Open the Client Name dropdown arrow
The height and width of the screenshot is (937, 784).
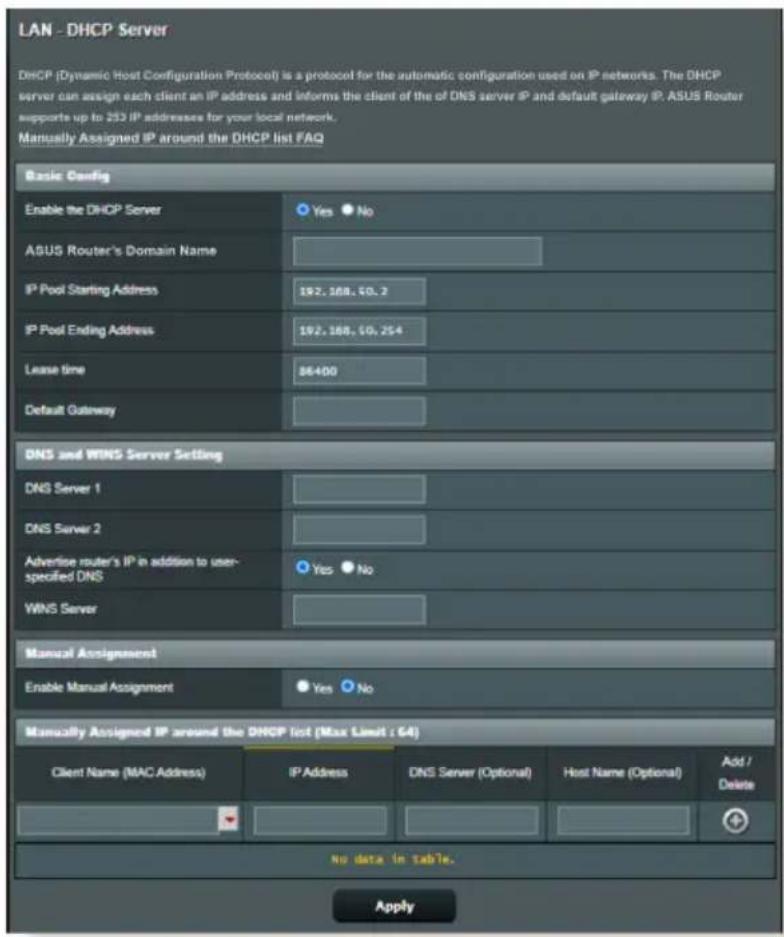click(x=229, y=820)
